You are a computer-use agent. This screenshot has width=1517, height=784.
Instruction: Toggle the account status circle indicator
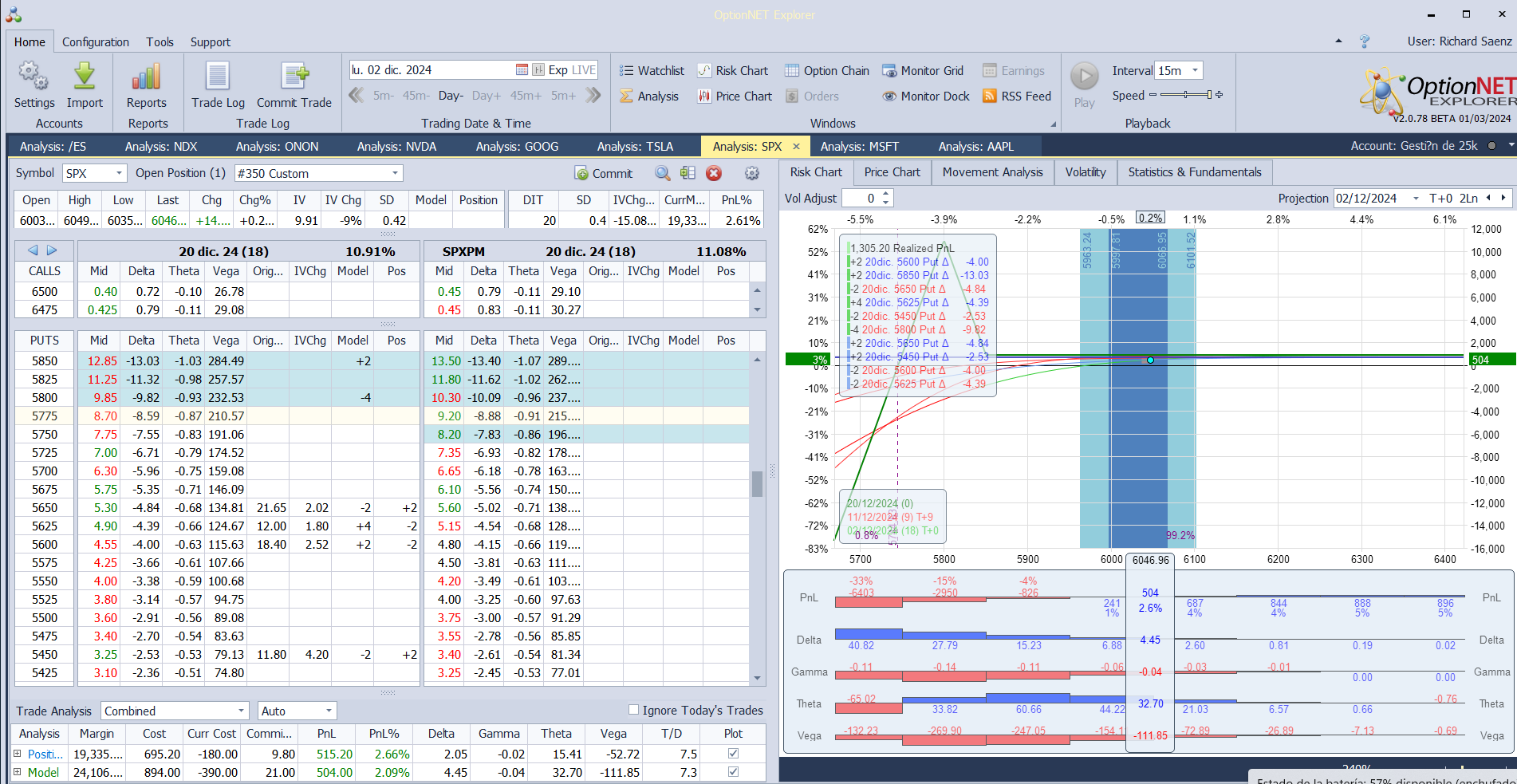pyautogui.click(x=1491, y=146)
